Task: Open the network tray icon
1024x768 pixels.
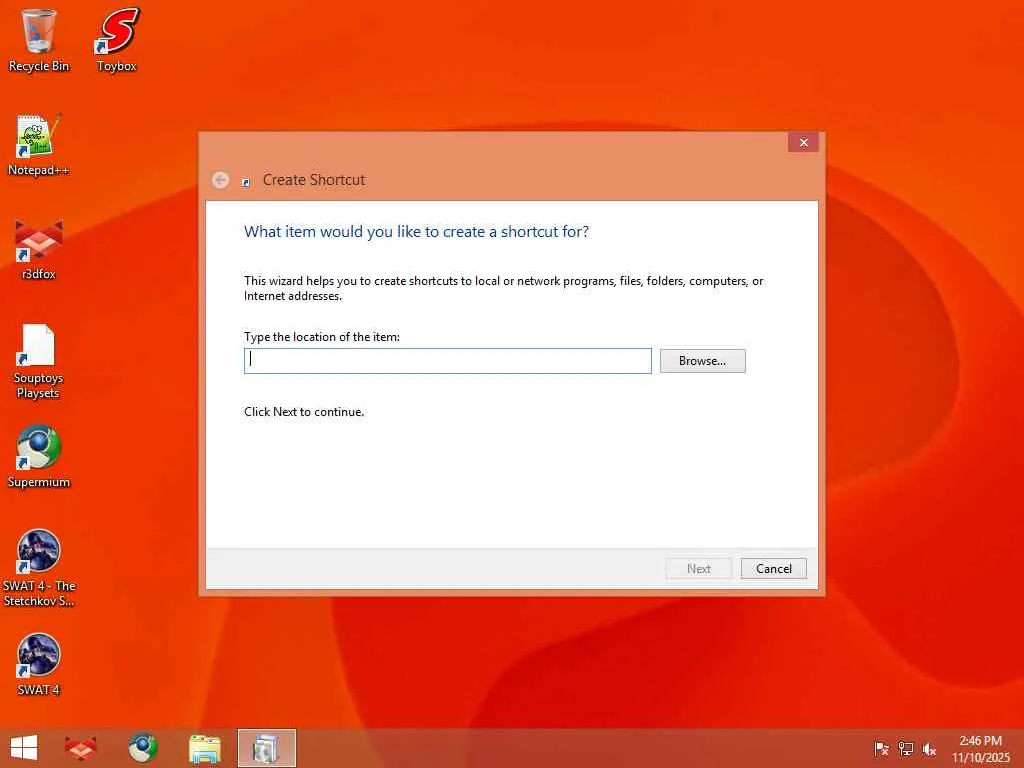Action: 906,749
